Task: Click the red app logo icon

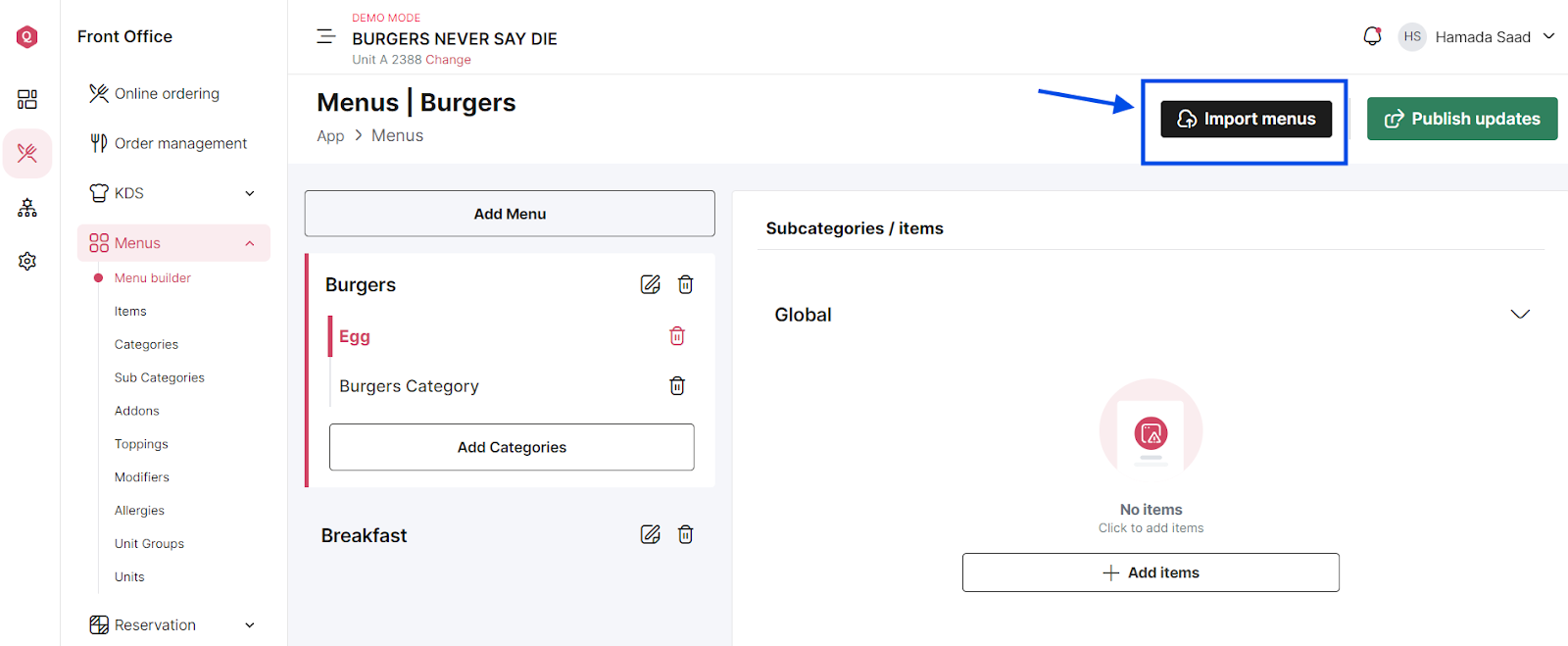Action: click(27, 37)
